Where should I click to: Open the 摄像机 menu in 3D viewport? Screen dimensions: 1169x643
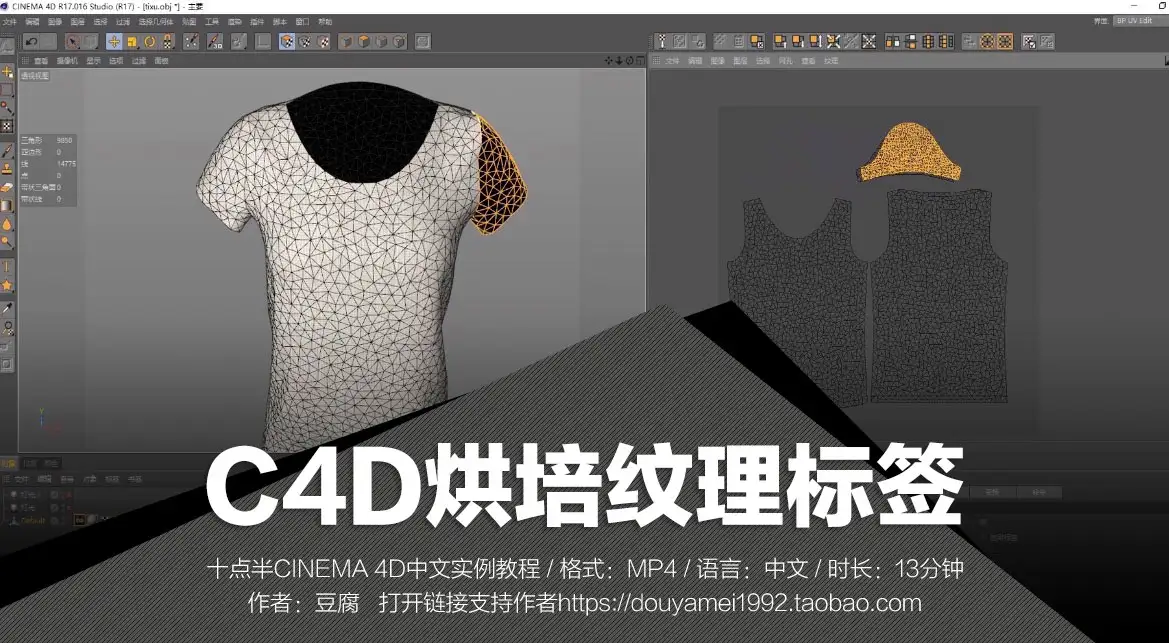[67, 61]
